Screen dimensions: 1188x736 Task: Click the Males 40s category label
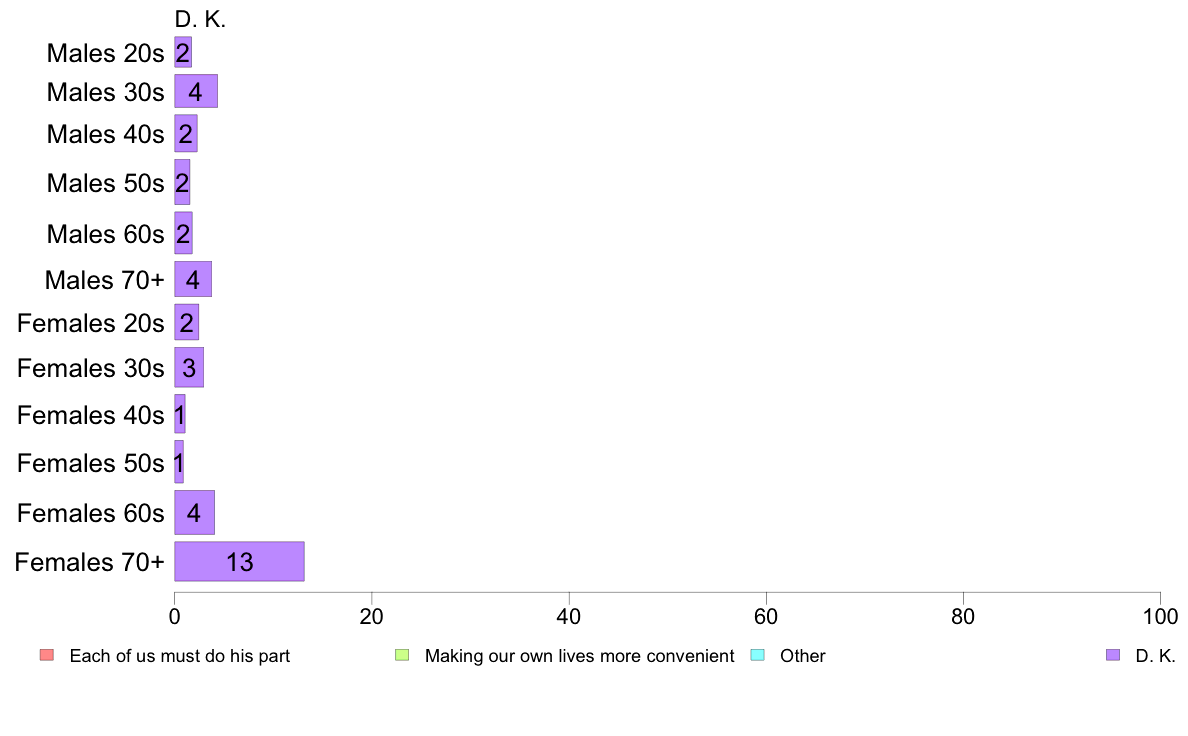[105, 134]
